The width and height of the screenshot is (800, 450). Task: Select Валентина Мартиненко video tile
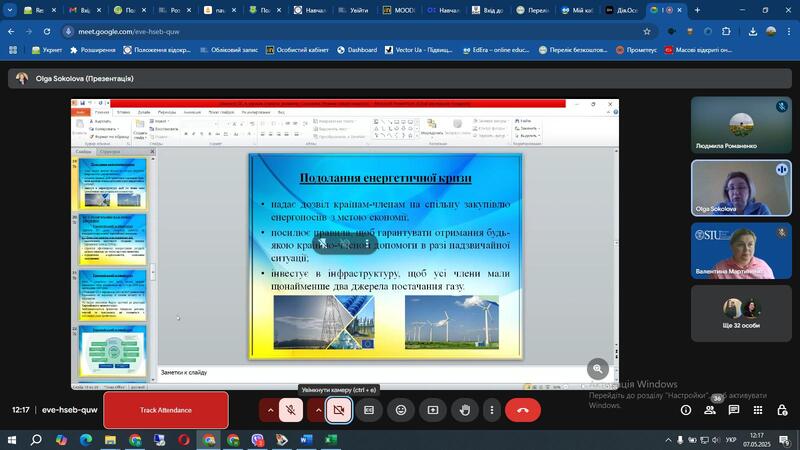coord(741,251)
